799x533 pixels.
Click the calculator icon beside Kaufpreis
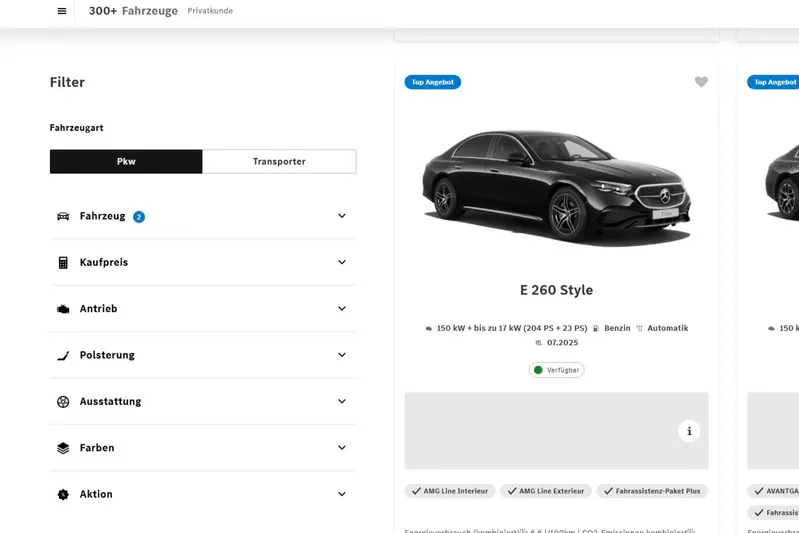coord(63,263)
